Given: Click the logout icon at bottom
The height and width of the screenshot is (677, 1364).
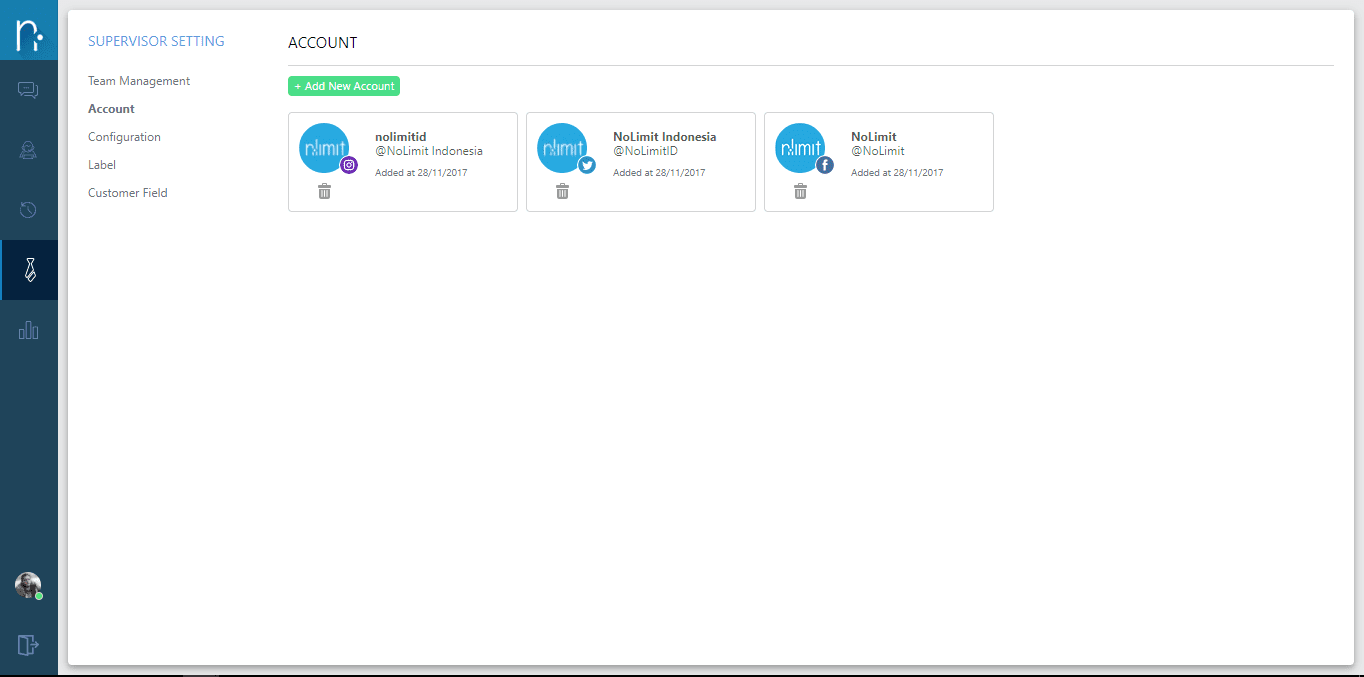Looking at the screenshot, I should [28, 645].
